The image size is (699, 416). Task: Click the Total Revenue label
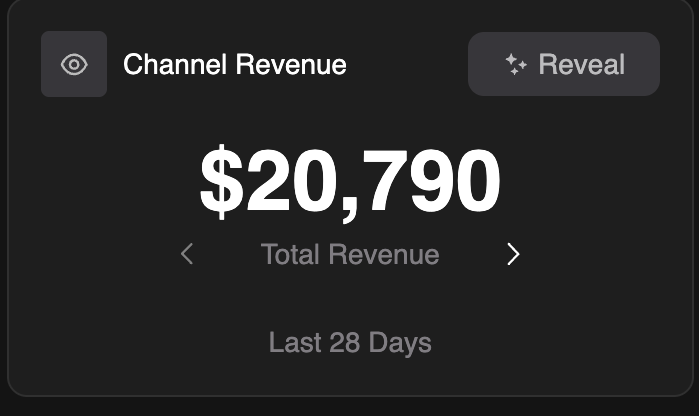coord(350,254)
